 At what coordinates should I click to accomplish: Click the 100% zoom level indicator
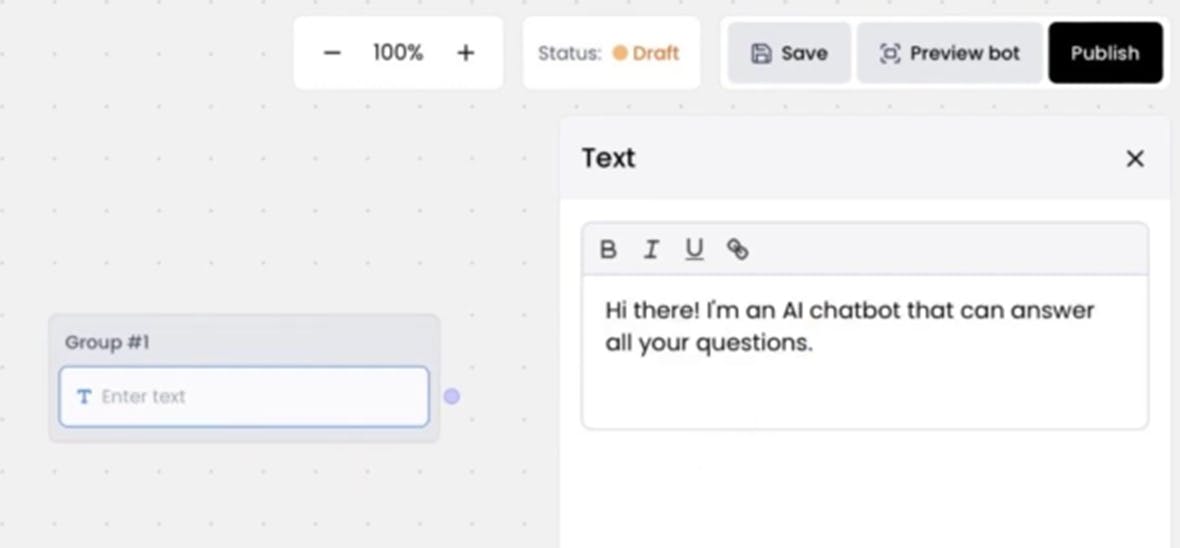pos(398,53)
